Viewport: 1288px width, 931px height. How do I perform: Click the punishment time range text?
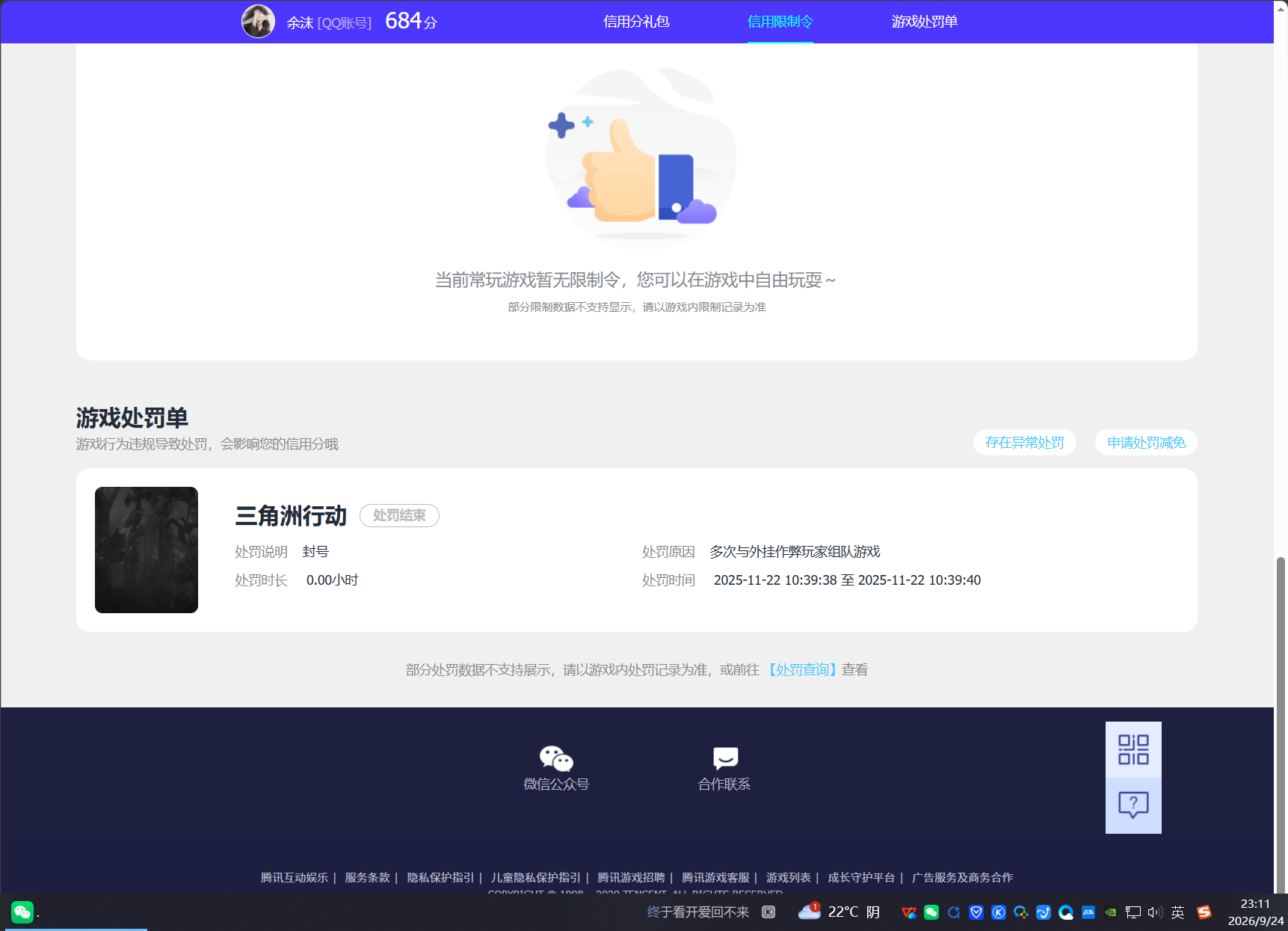click(x=847, y=580)
